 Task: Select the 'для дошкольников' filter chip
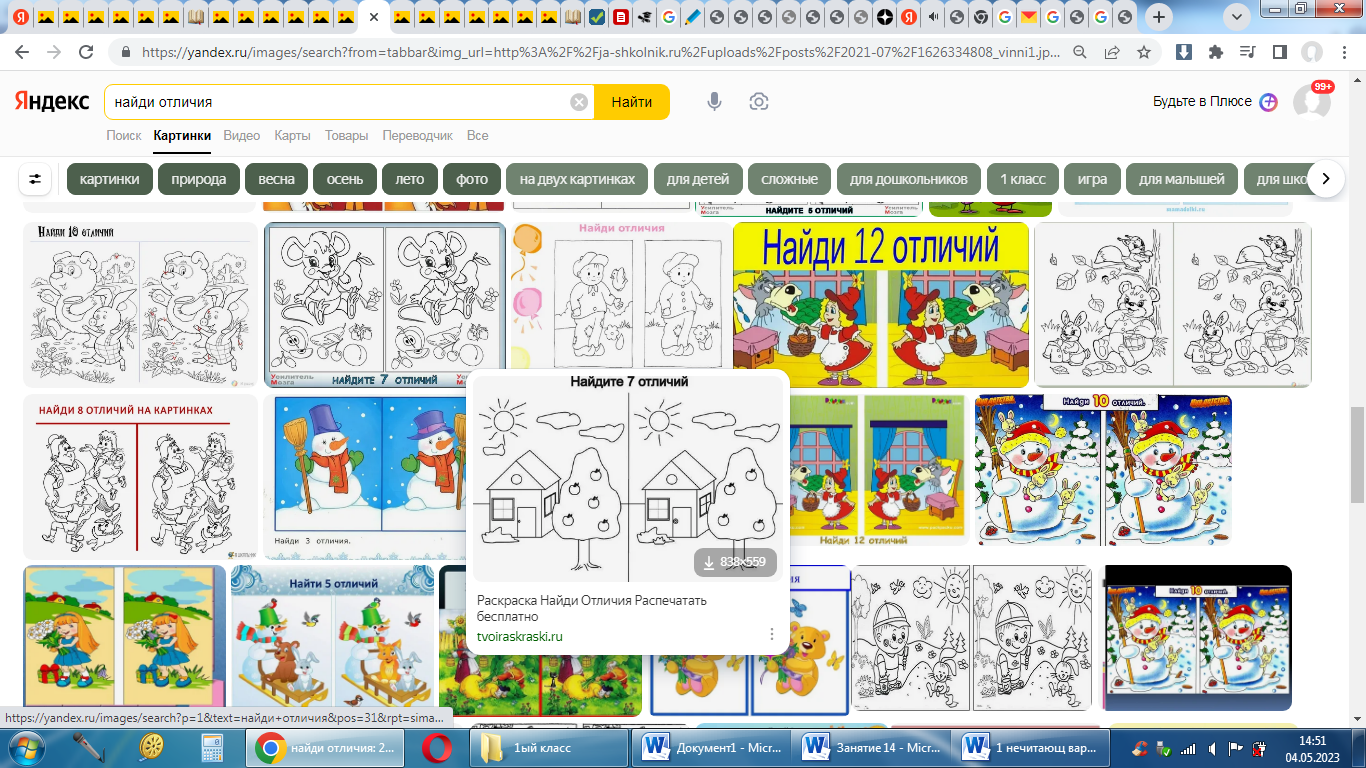[908, 179]
